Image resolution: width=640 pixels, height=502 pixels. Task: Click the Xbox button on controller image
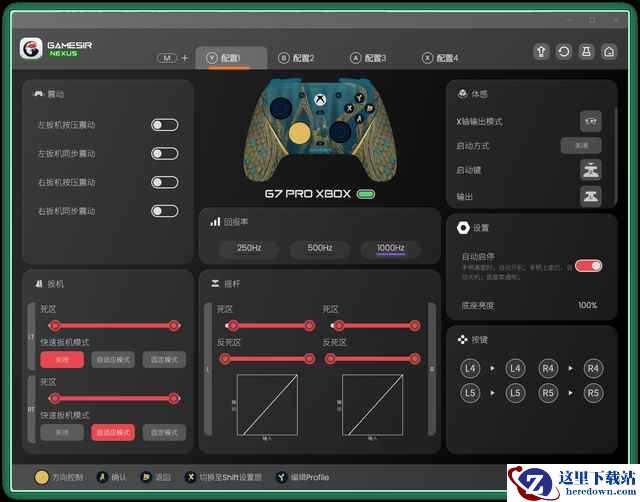pos(320,100)
